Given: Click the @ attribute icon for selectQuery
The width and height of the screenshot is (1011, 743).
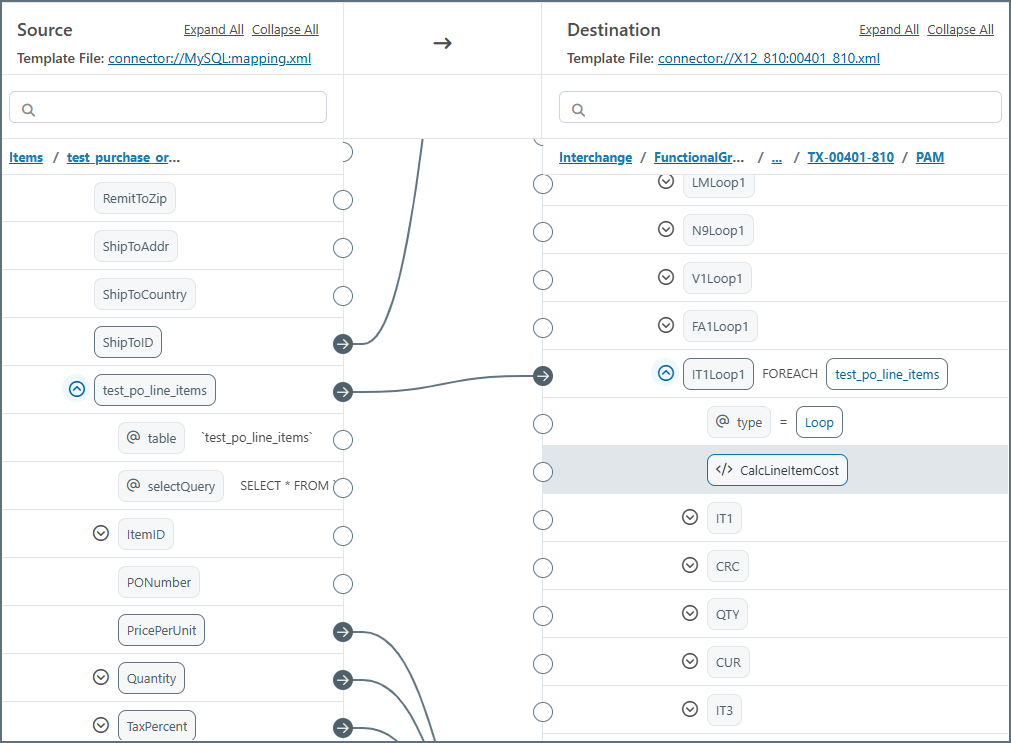Looking at the screenshot, I should pyautogui.click(x=133, y=486).
